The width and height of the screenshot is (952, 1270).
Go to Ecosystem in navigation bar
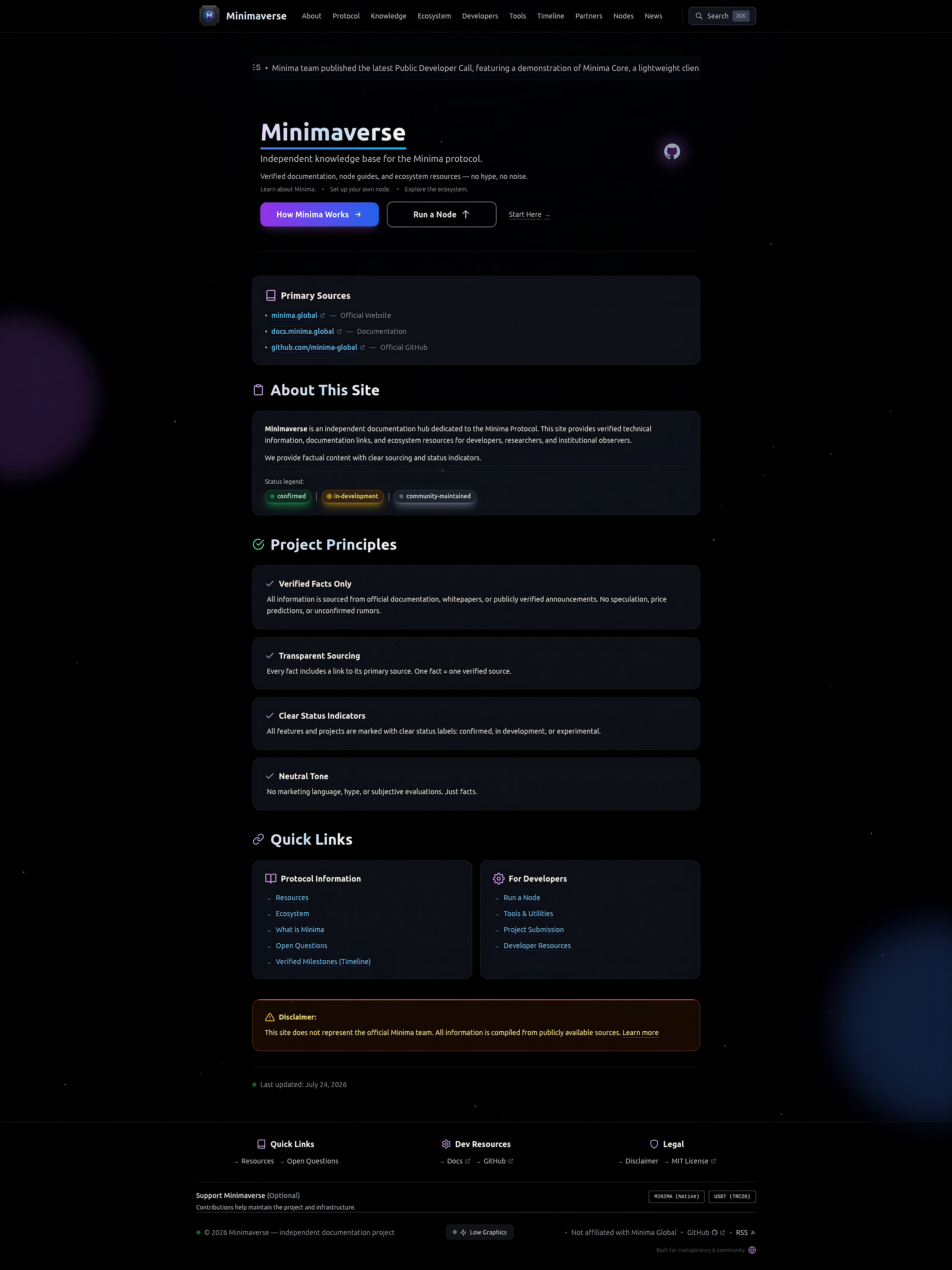(434, 16)
